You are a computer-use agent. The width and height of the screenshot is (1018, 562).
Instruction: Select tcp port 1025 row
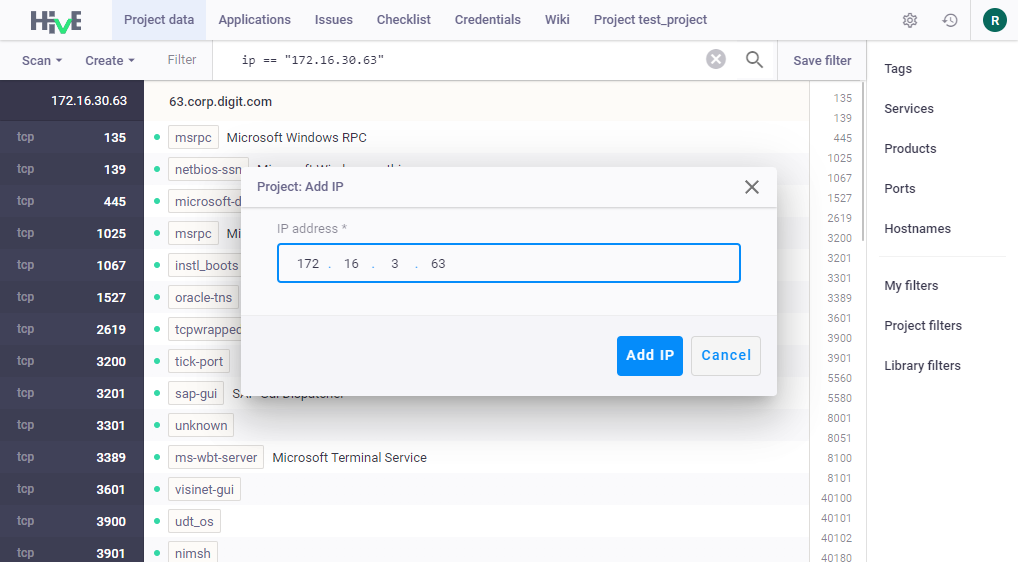pyautogui.click(x=71, y=233)
